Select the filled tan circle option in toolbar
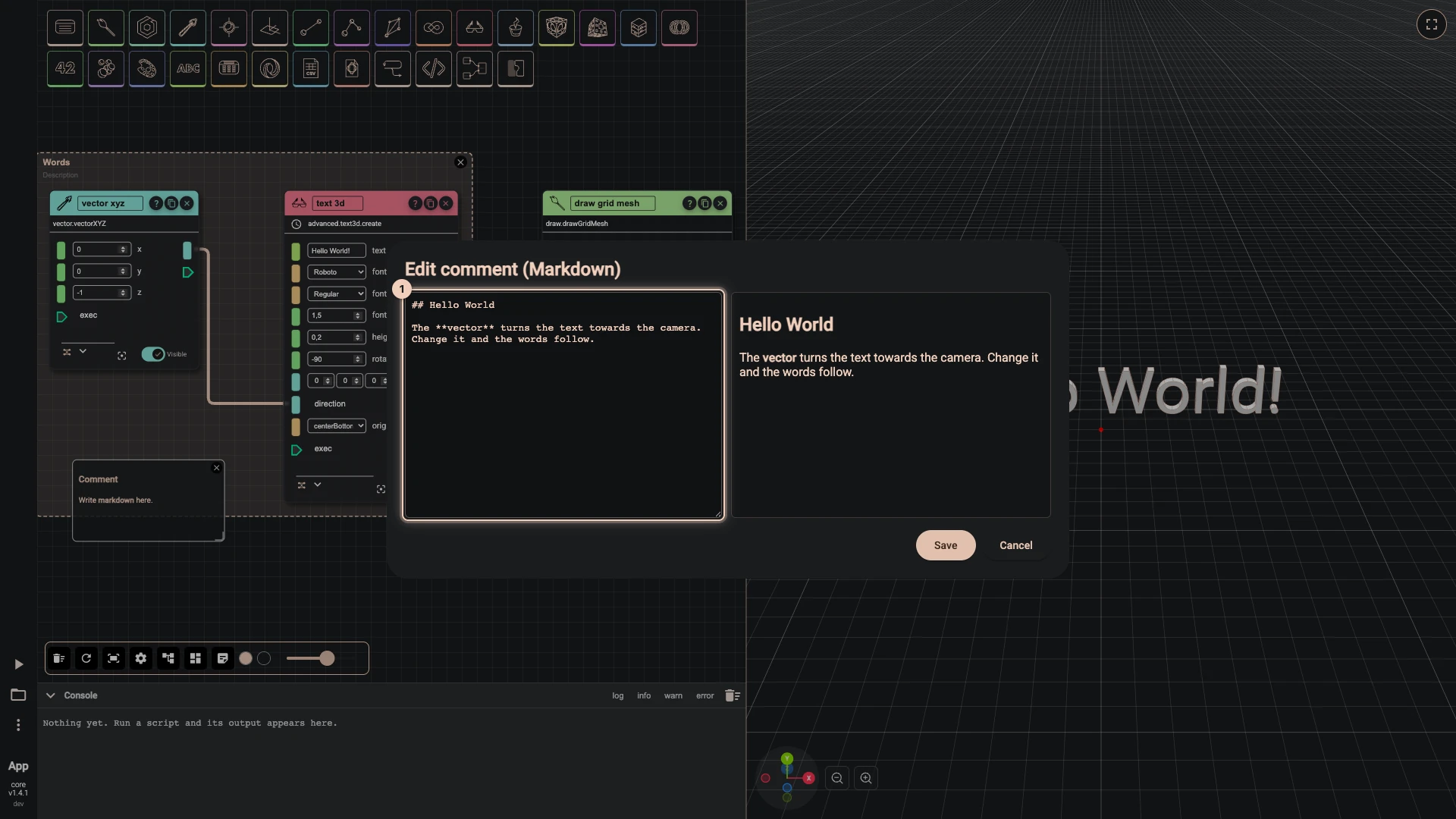1456x819 pixels. tap(246, 658)
